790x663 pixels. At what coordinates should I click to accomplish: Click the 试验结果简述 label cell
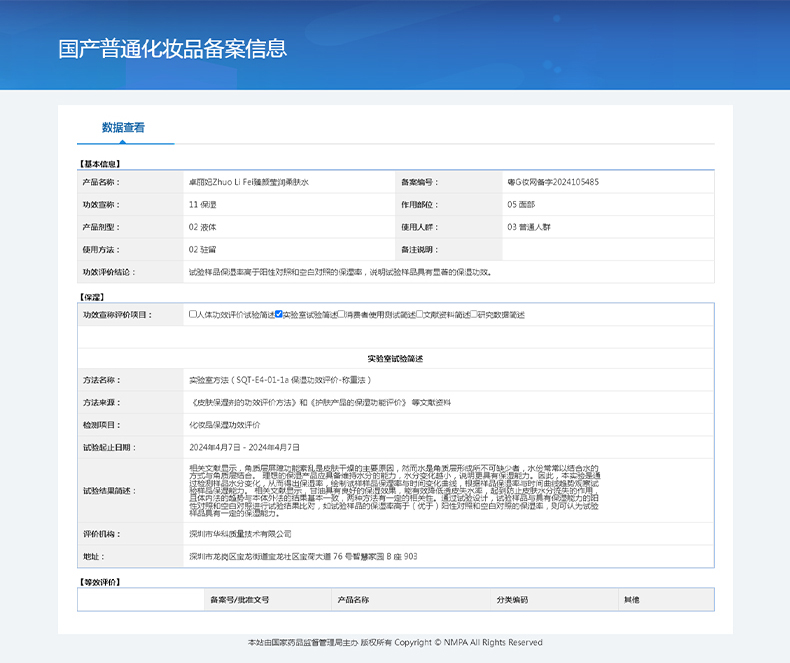click(130, 491)
